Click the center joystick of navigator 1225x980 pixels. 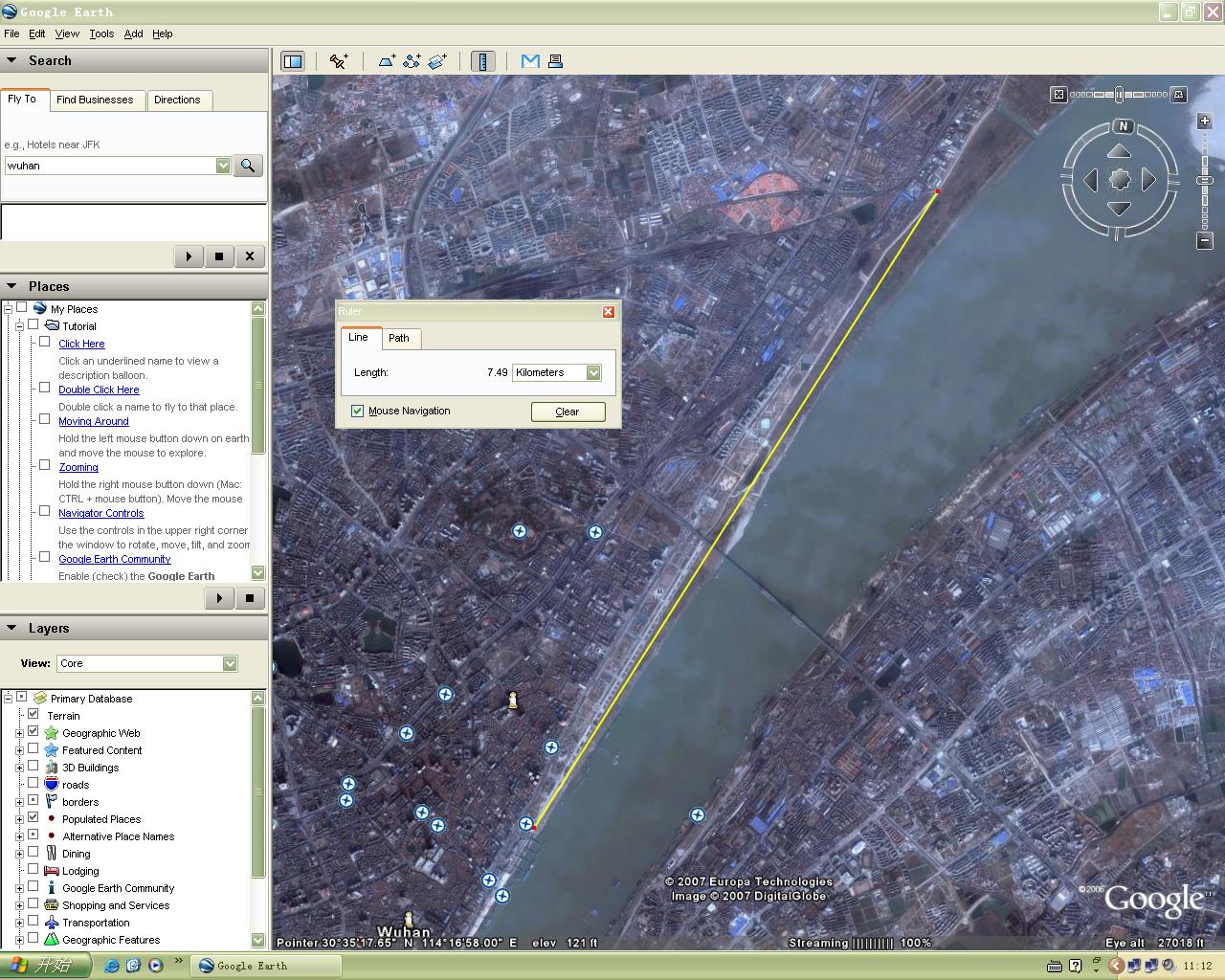[x=1120, y=179]
